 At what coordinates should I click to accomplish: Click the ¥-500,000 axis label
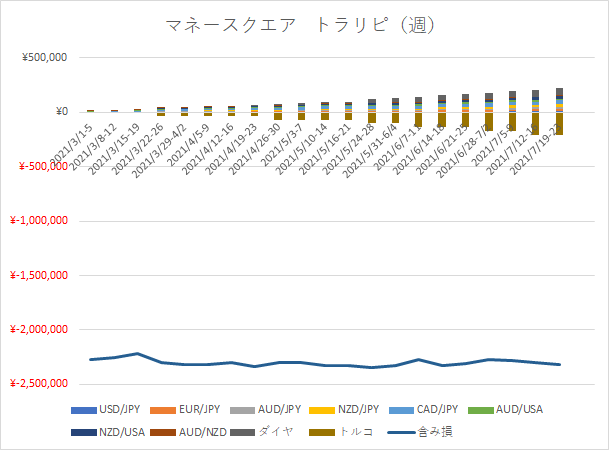tap(44, 166)
